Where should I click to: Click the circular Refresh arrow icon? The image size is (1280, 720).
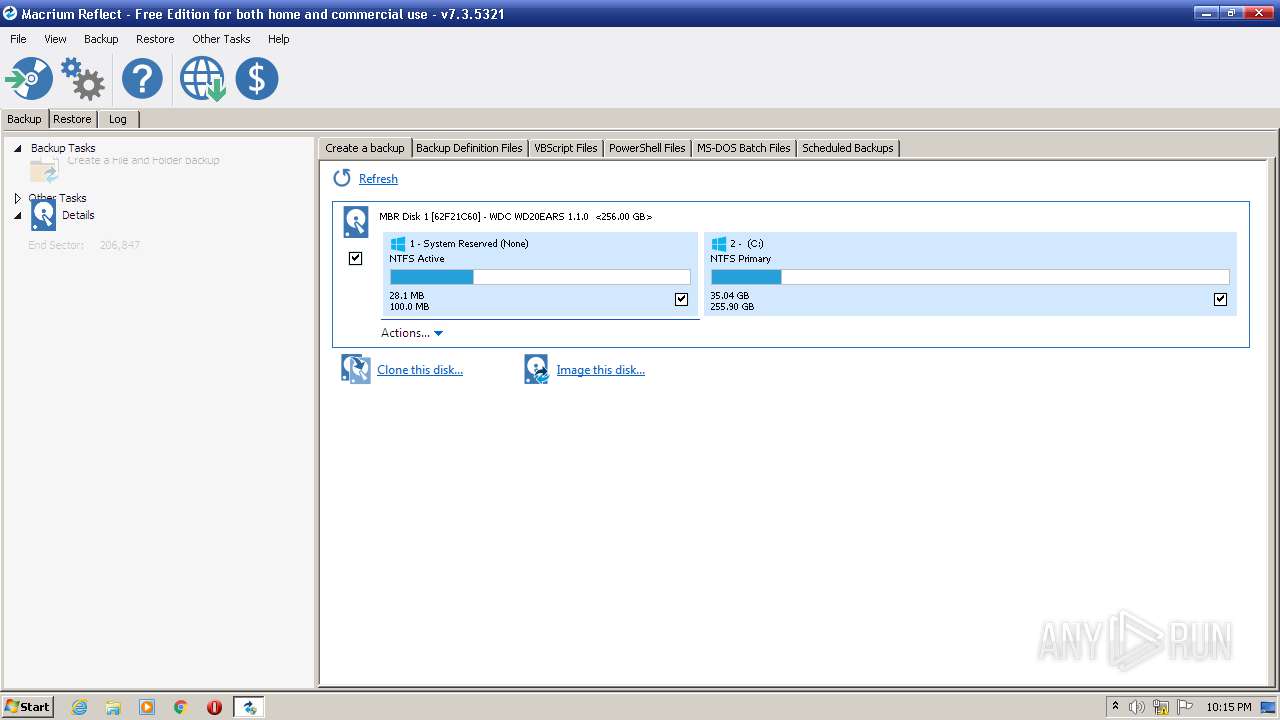[x=342, y=178]
